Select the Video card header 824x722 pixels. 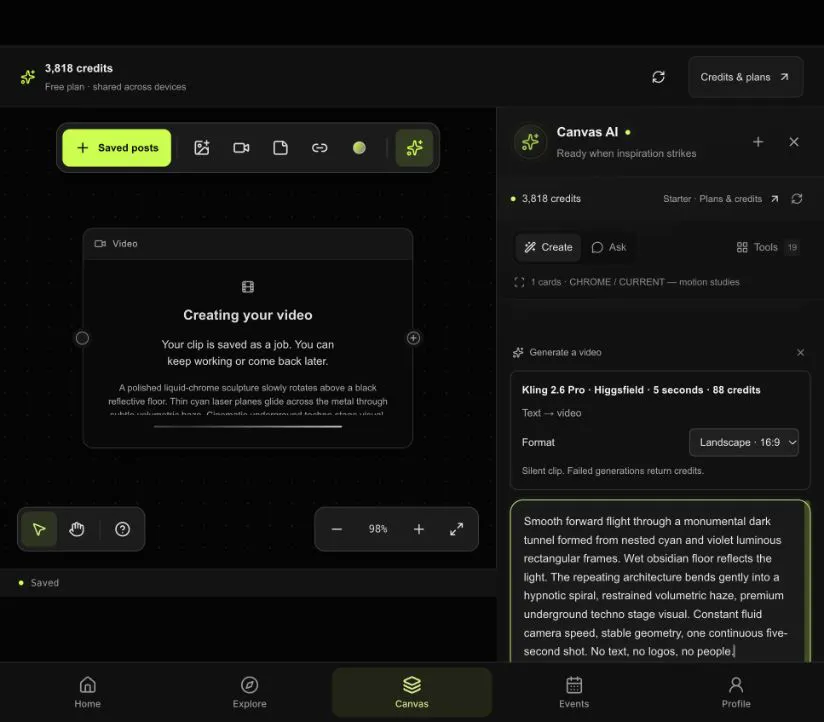coord(248,244)
